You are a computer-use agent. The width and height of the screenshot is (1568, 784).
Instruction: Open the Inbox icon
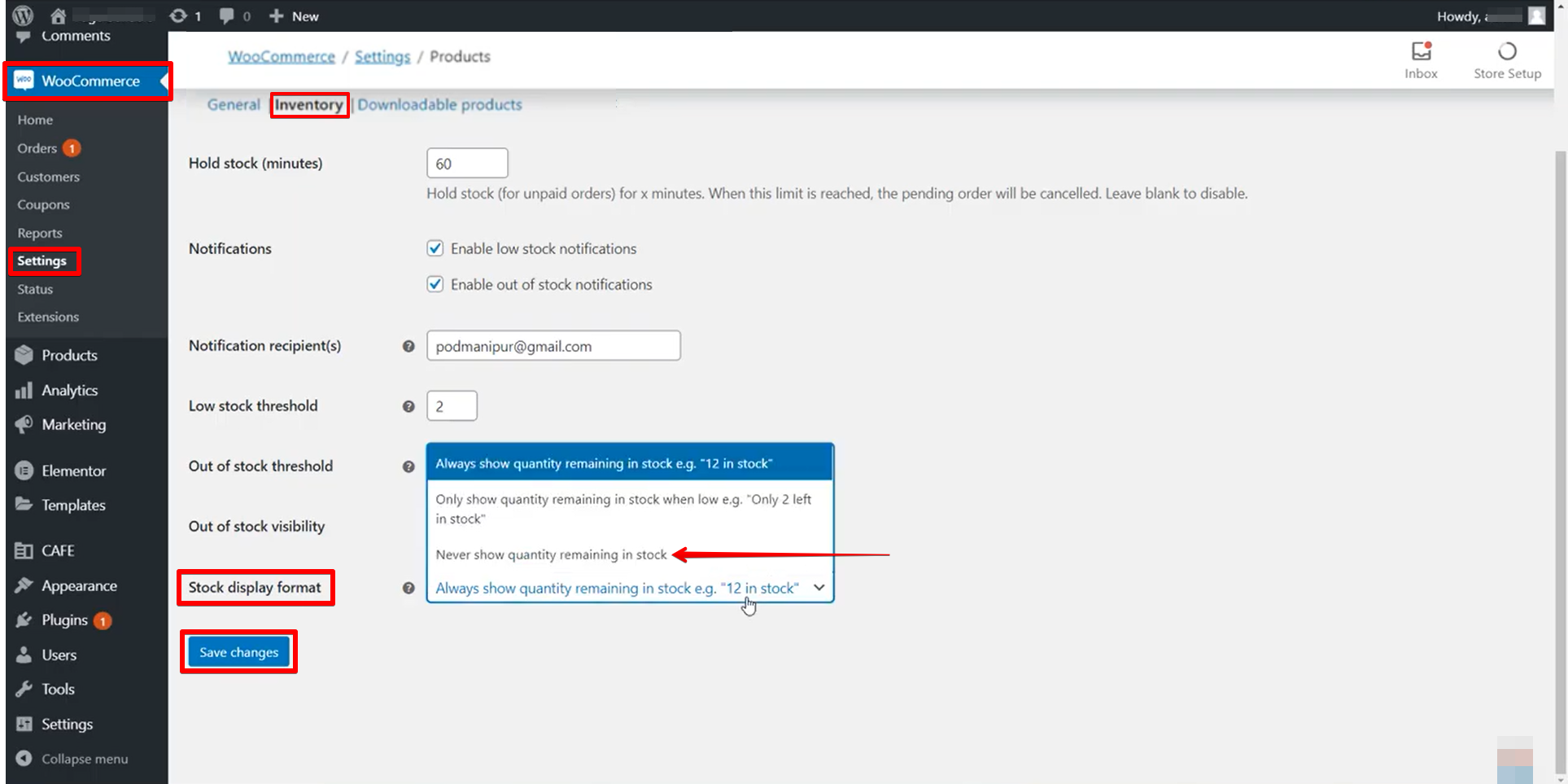(1421, 52)
